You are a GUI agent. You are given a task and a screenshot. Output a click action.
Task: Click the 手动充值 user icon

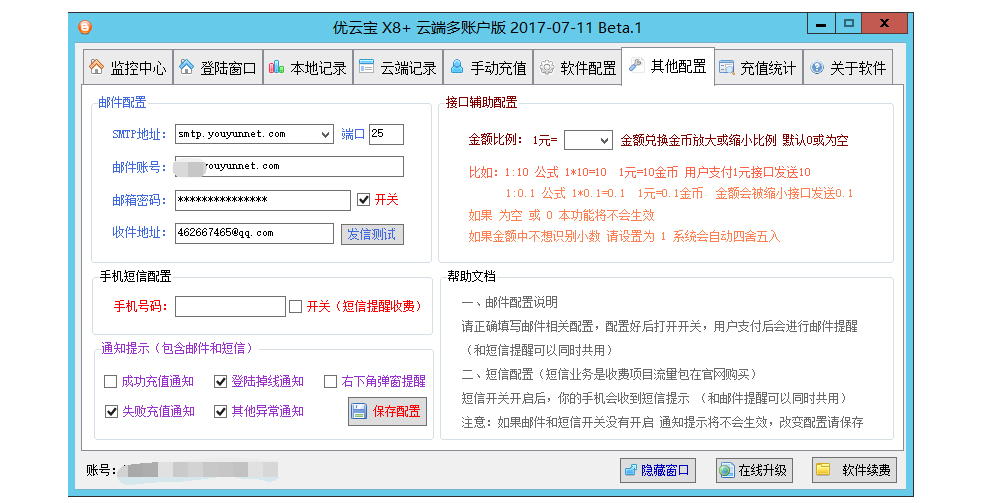pyautogui.click(x=457, y=68)
